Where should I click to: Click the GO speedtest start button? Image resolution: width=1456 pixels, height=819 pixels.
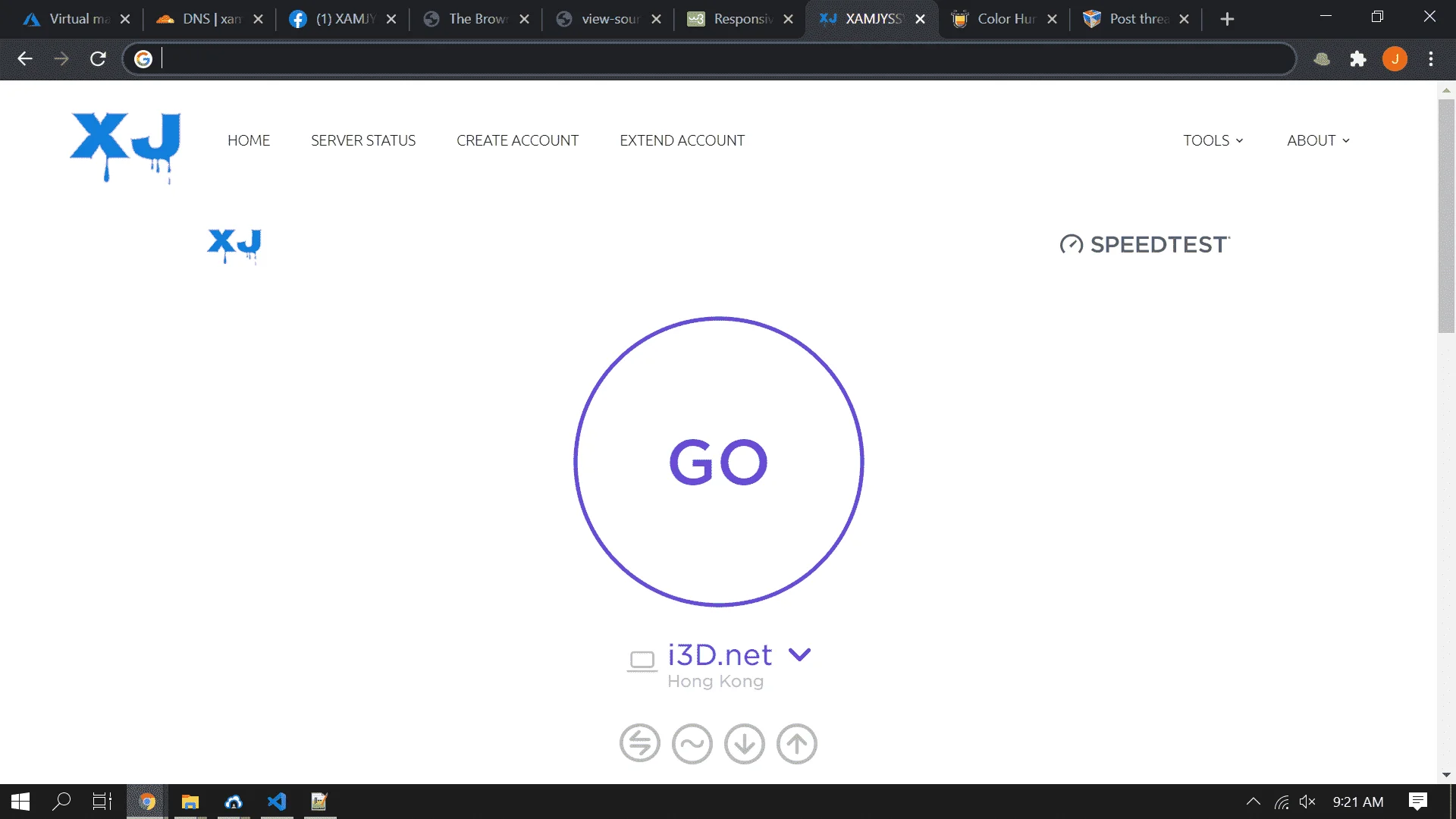[x=718, y=461]
